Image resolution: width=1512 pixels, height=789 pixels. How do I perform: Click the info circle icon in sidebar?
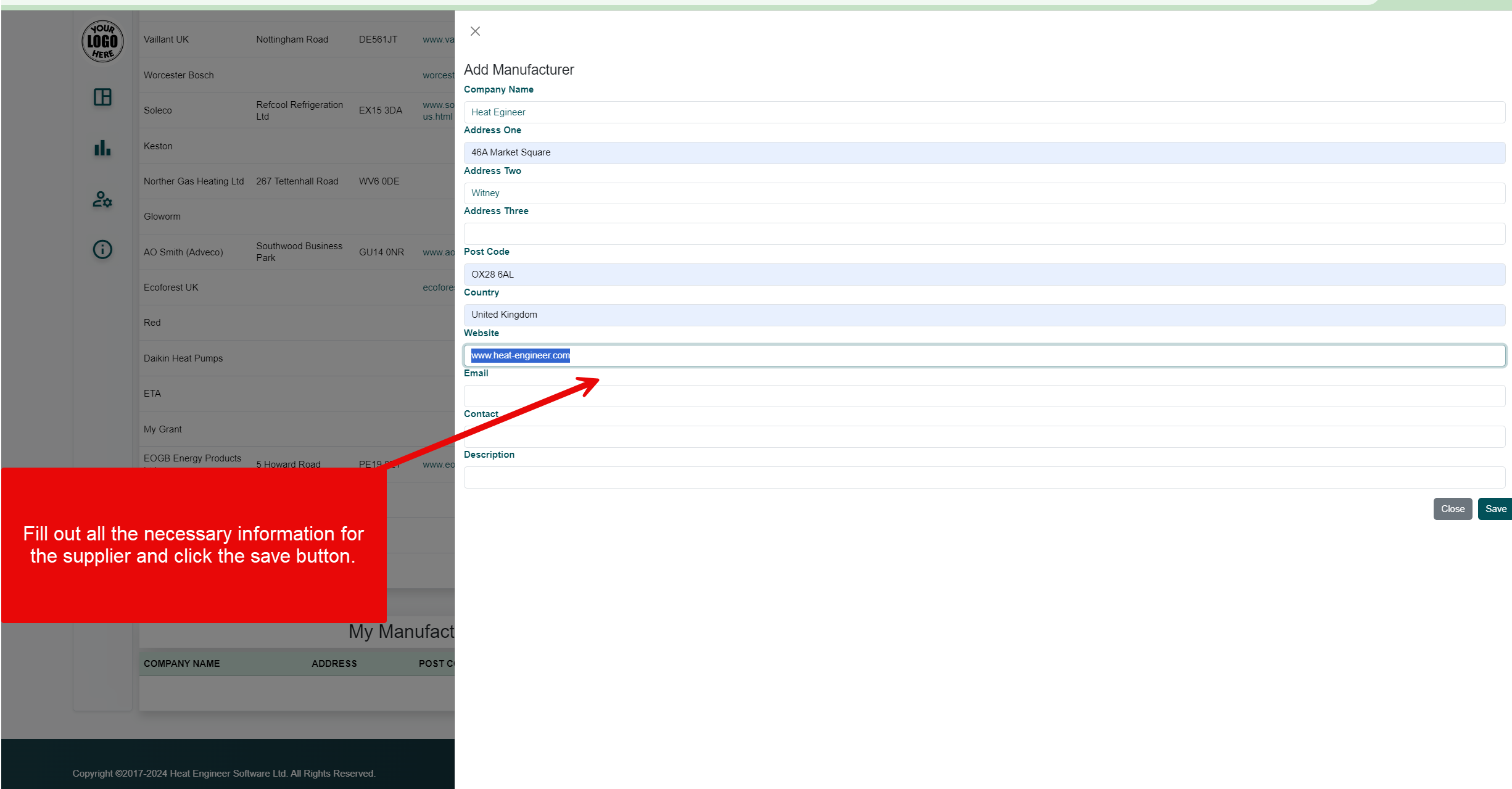(x=102, y=249)
